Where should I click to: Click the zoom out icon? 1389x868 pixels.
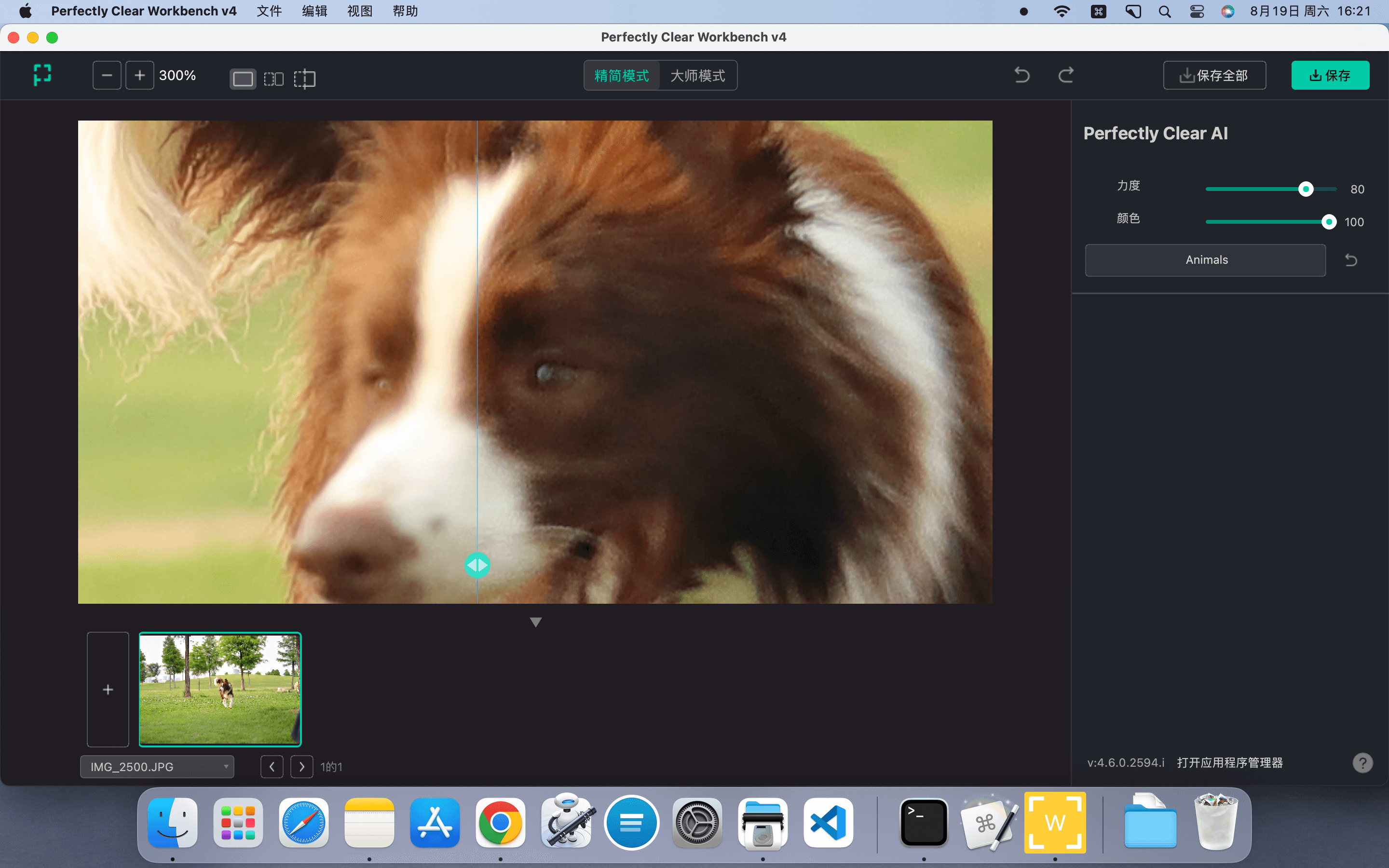[106, 75]
